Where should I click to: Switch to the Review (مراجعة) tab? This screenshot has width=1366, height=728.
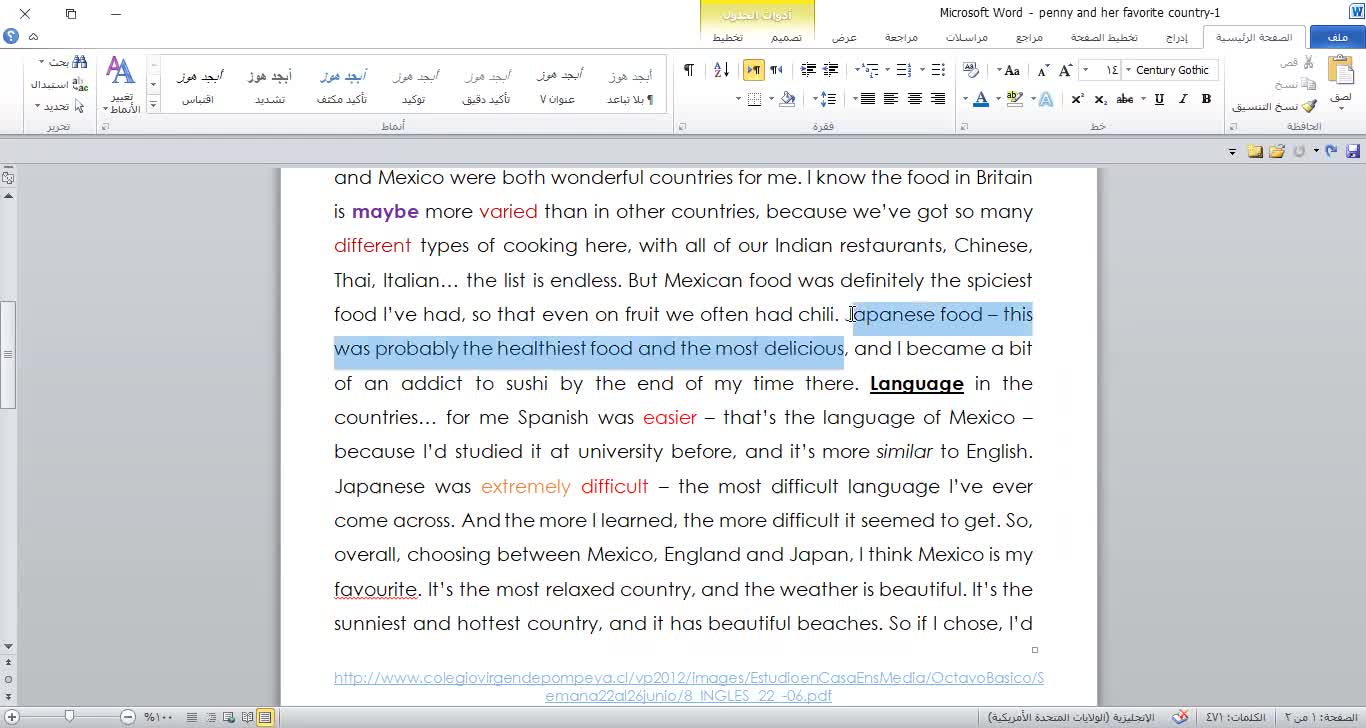901,37
